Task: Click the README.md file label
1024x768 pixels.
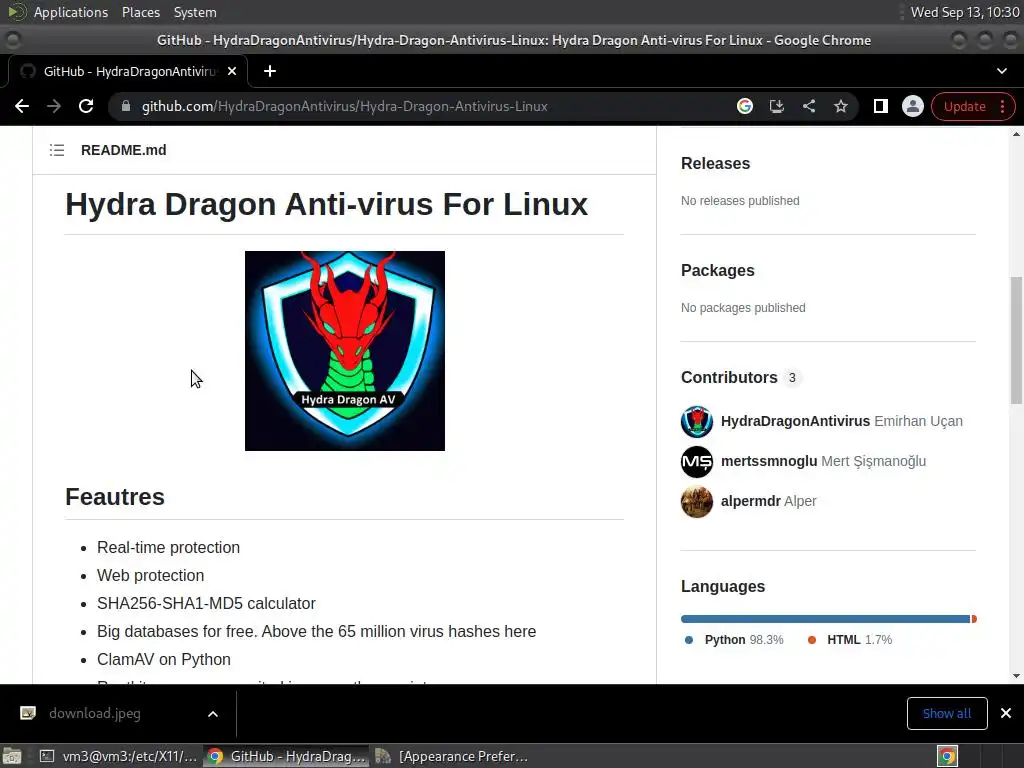Action: [123, 150]
